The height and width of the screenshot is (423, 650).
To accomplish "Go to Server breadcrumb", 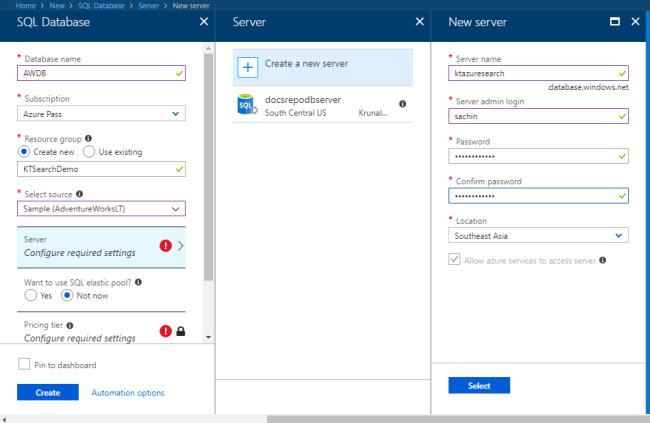I will [x=148, y=6].
